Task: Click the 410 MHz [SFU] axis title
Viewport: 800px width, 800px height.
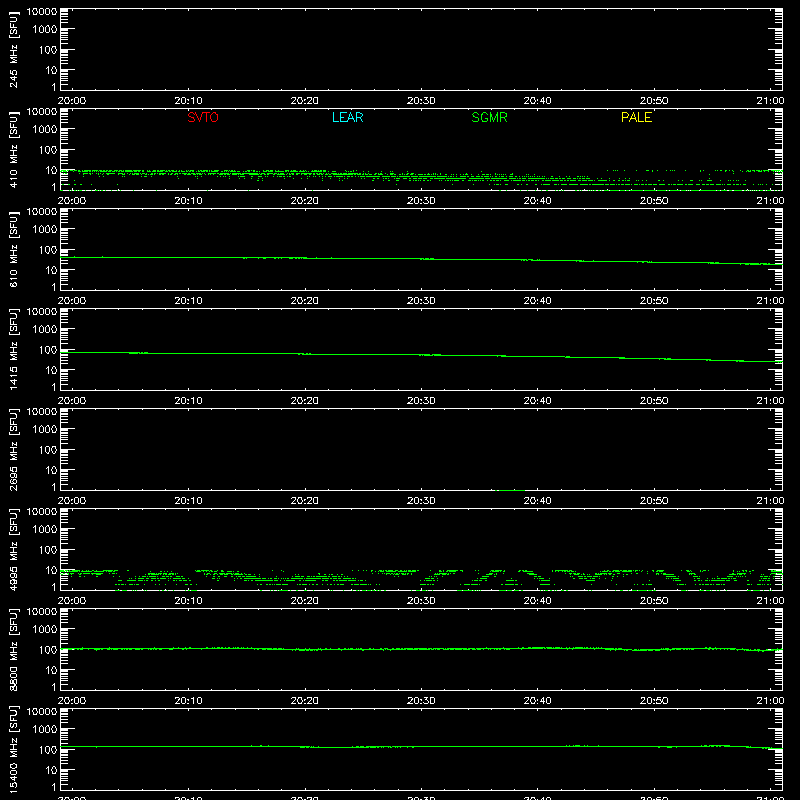Action: pyautogui.click(x=13, y=149)
